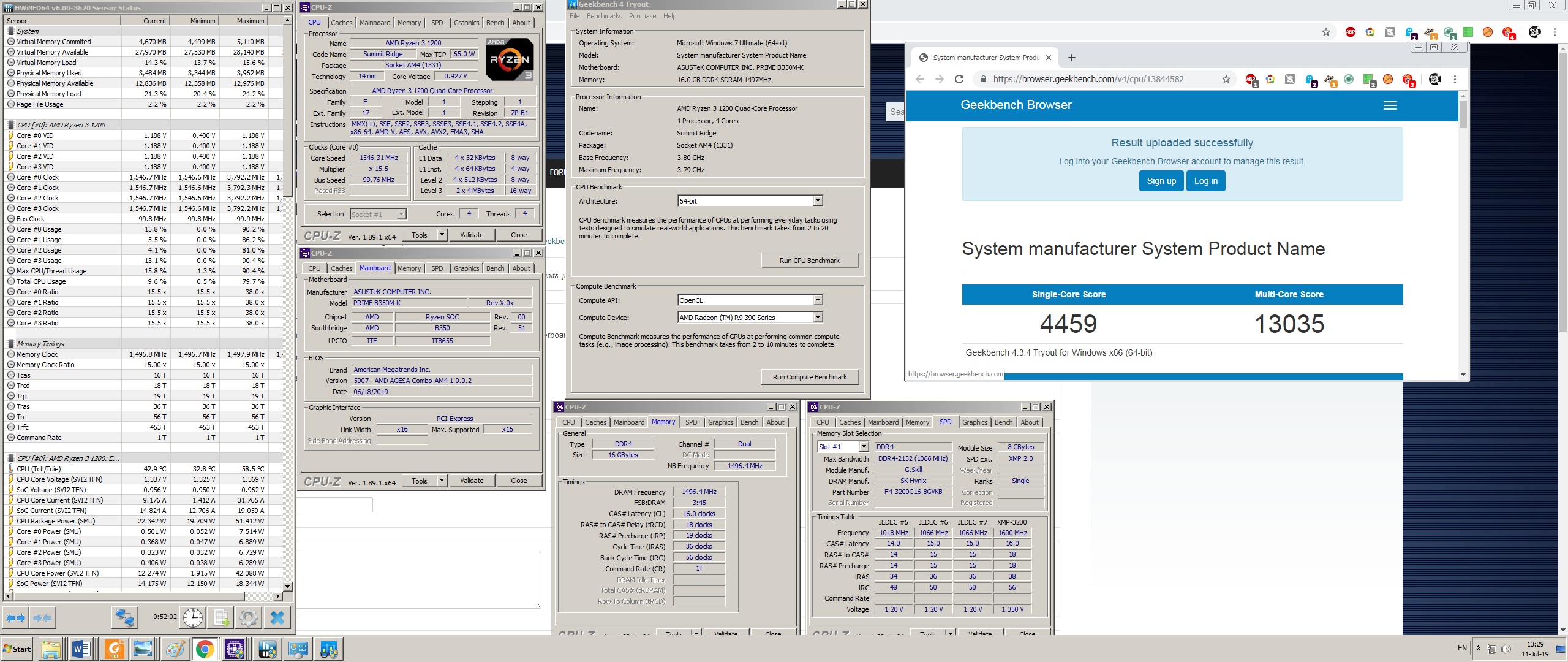This screenshot has height=662, width=1568.
Task: Open Microsoft Word from the taskbar
Action: click(x=81, y=649)
